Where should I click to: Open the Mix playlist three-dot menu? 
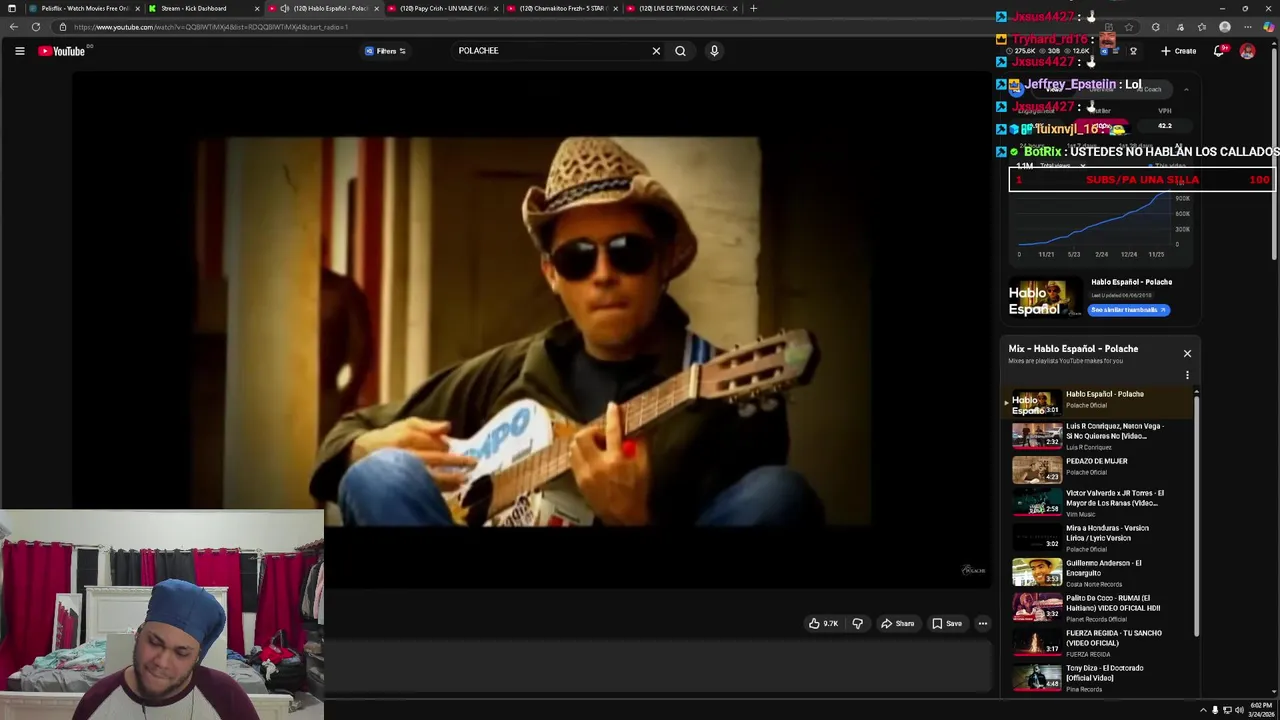1187,375
